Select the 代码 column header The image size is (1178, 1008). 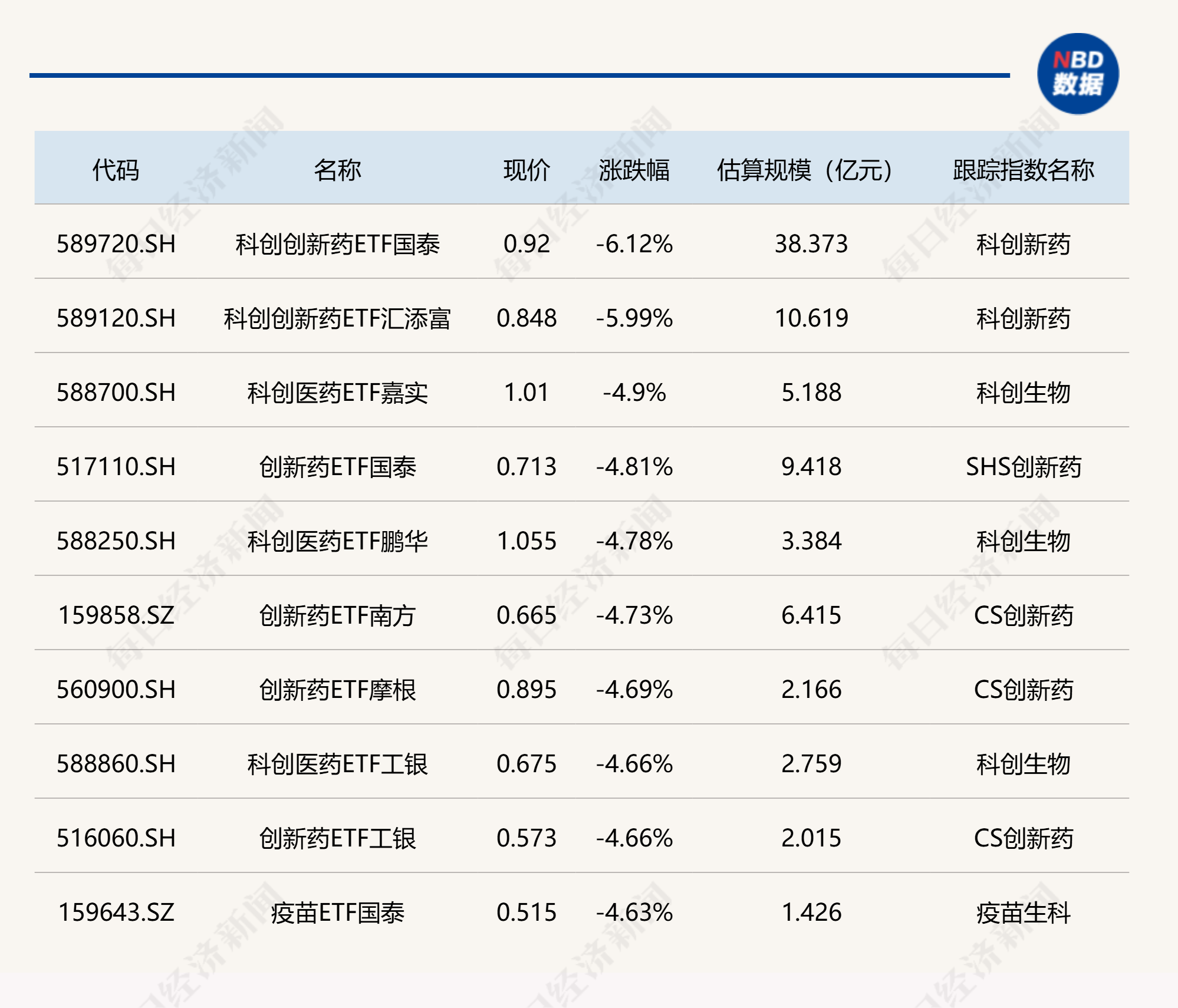pos(116,170)
